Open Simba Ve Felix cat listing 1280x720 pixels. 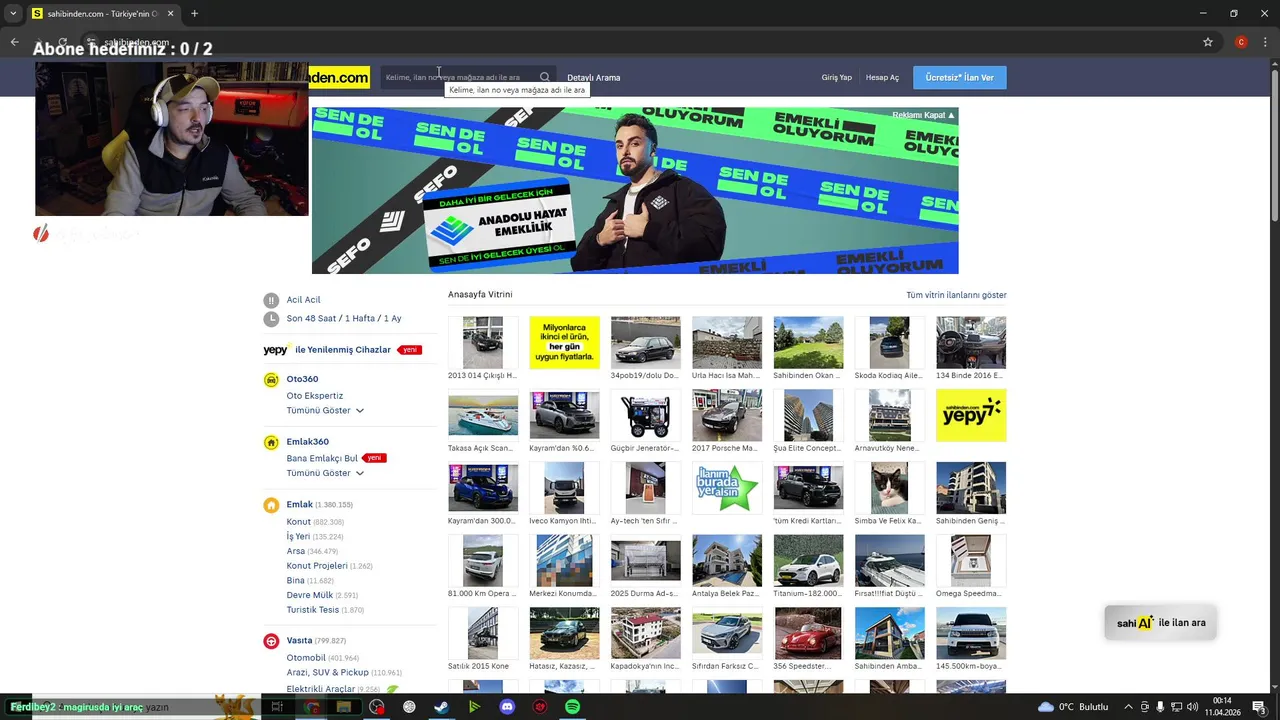[x=889, y=488]
